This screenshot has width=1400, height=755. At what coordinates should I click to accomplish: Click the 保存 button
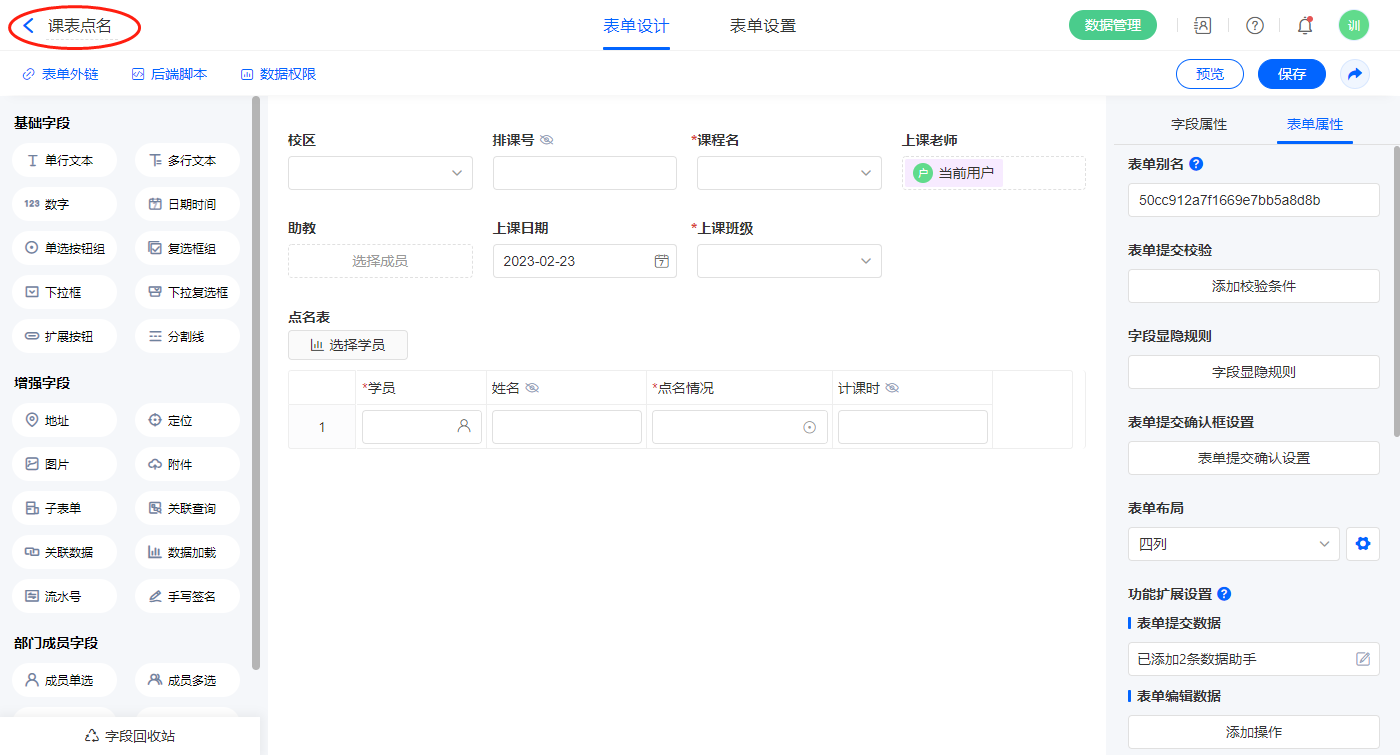[x=1291, y=74]
